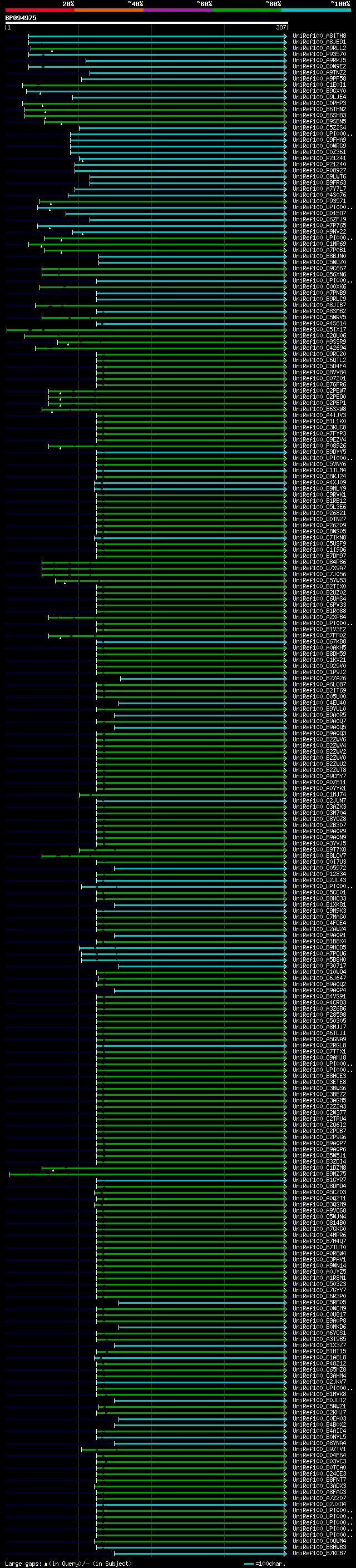356x1568 pixels.
Task: Select hit UniRef100_C0Z361
Action: tap(319, 152)
